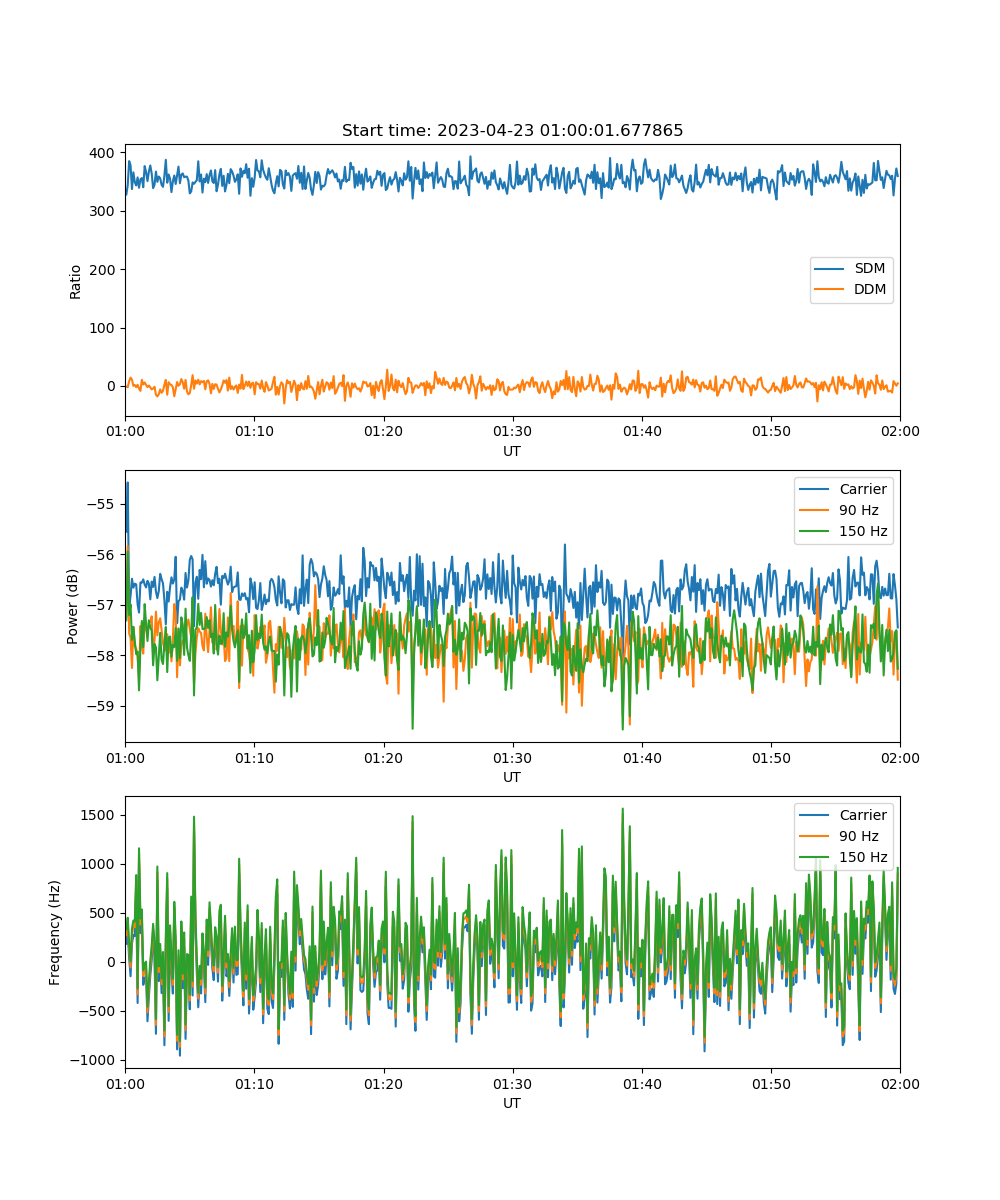The width and height of the screenshot is (1000, 1200).
Task: Select the DDM legend entry
Action: (851, 290)
